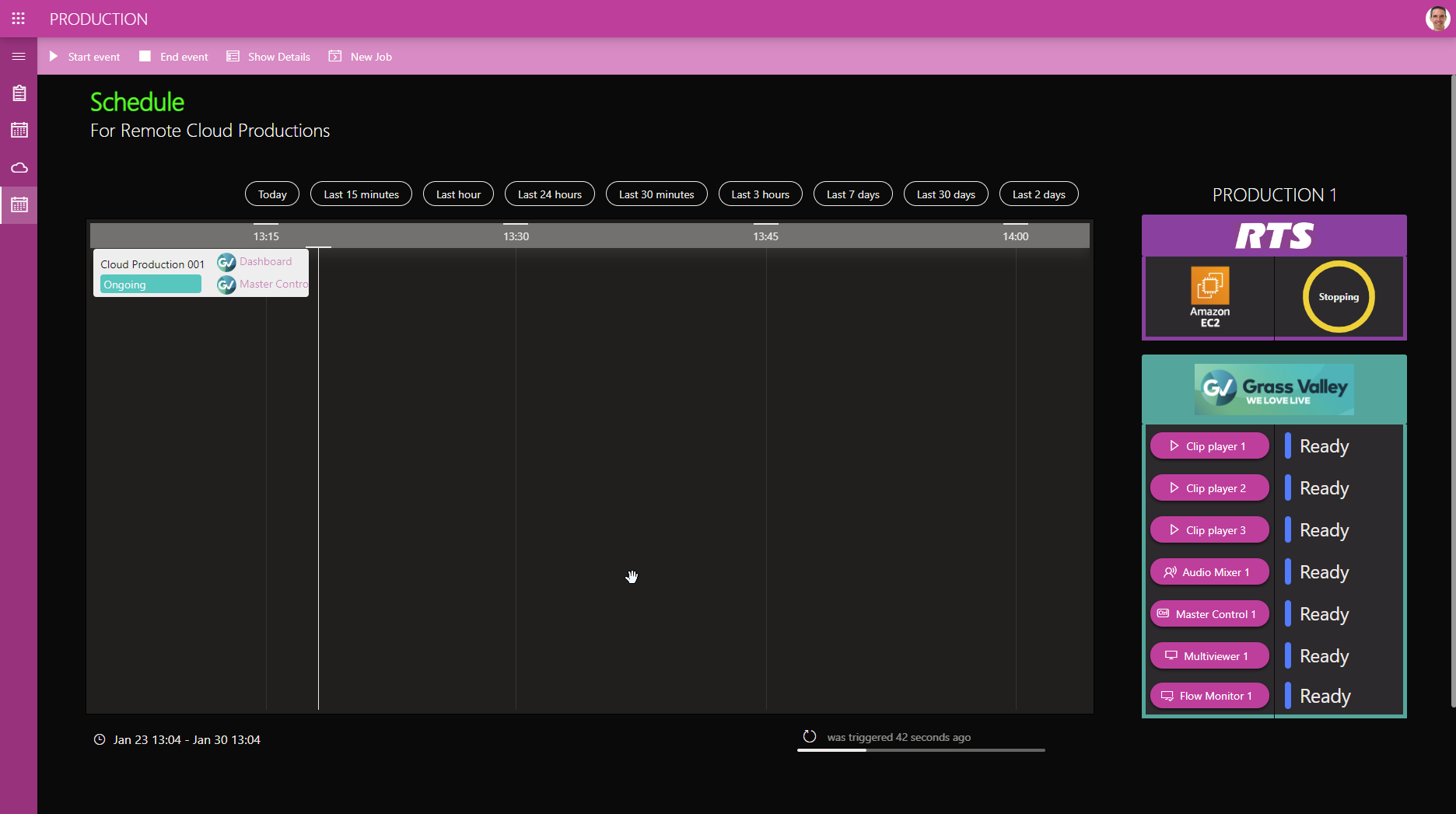
Task: Click the refresh icon near triggered message
Action: [810, 736]
